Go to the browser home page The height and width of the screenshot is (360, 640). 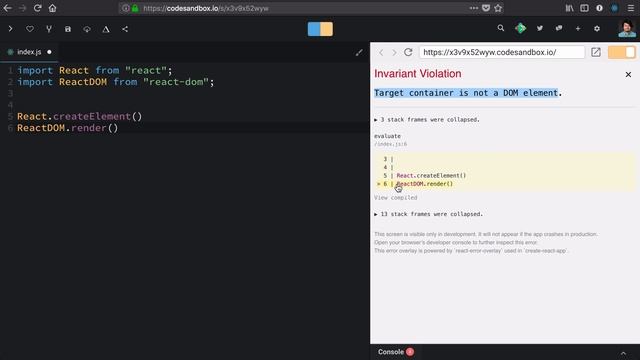pos(52,8)
